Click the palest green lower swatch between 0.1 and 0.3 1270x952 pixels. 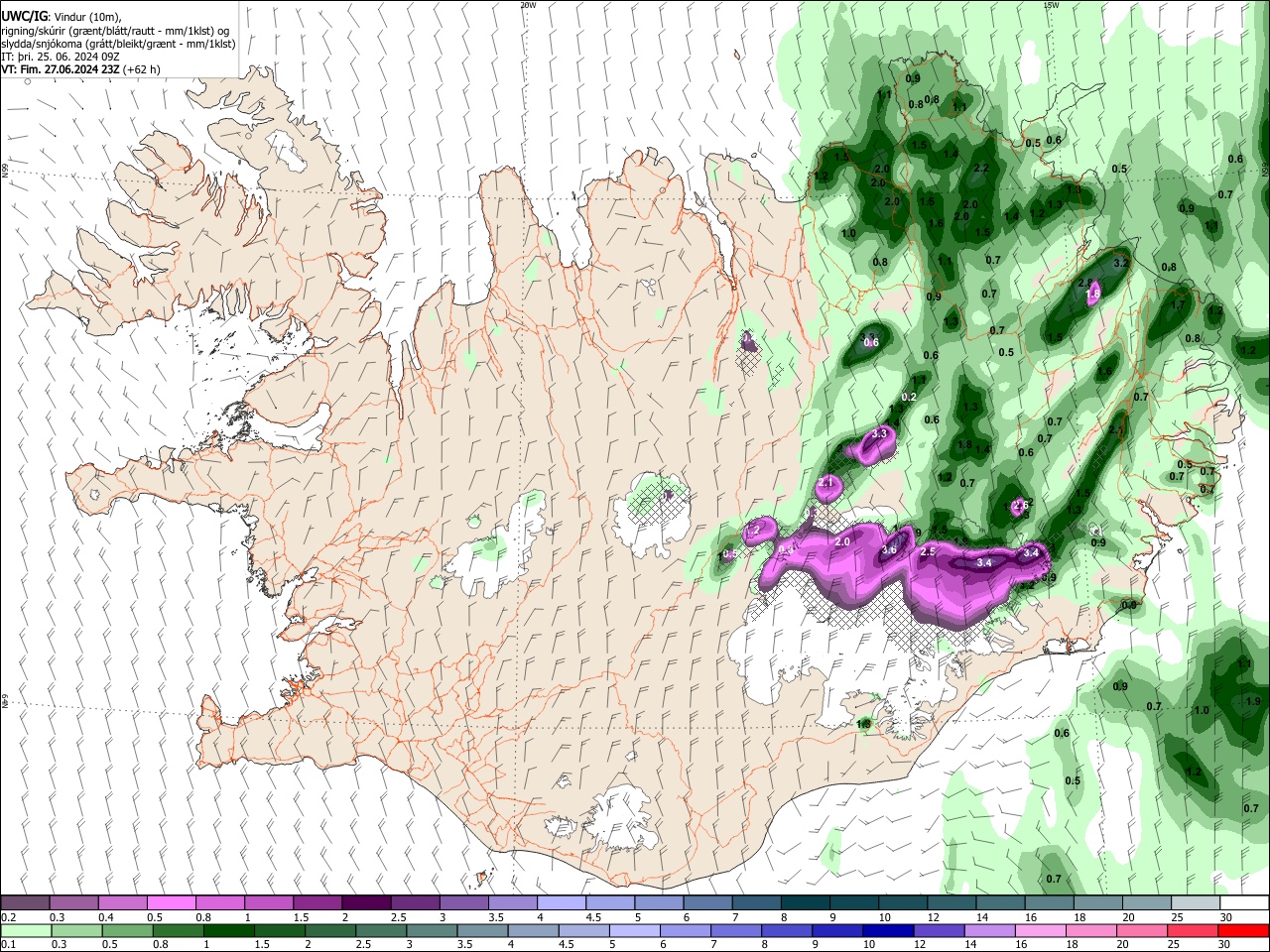point(26,931)
